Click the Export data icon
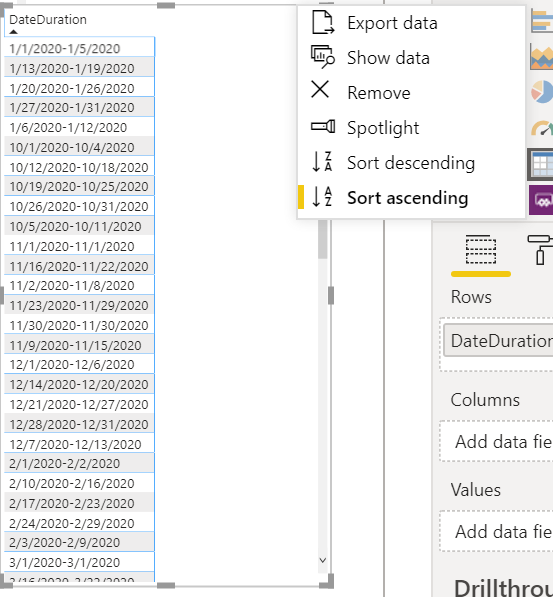Screen dimensions: 553x597 323,22
